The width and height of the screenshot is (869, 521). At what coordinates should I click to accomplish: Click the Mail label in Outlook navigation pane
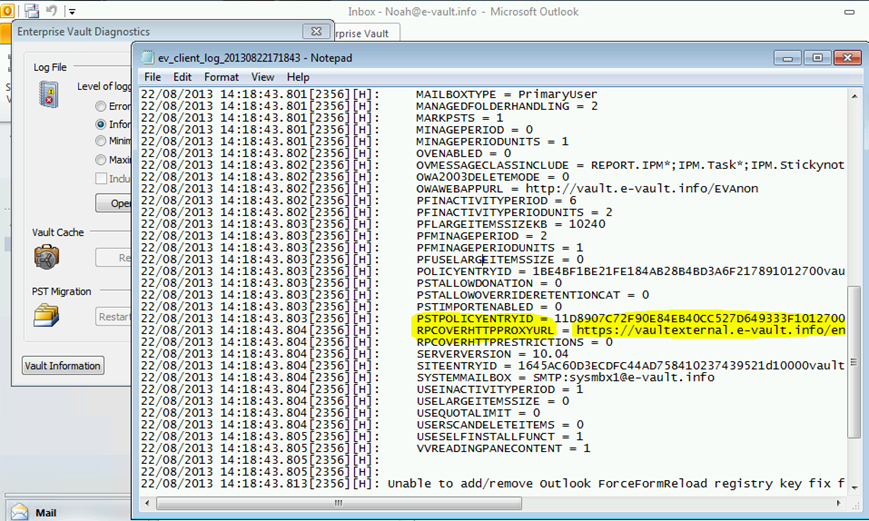click(46, 513)
